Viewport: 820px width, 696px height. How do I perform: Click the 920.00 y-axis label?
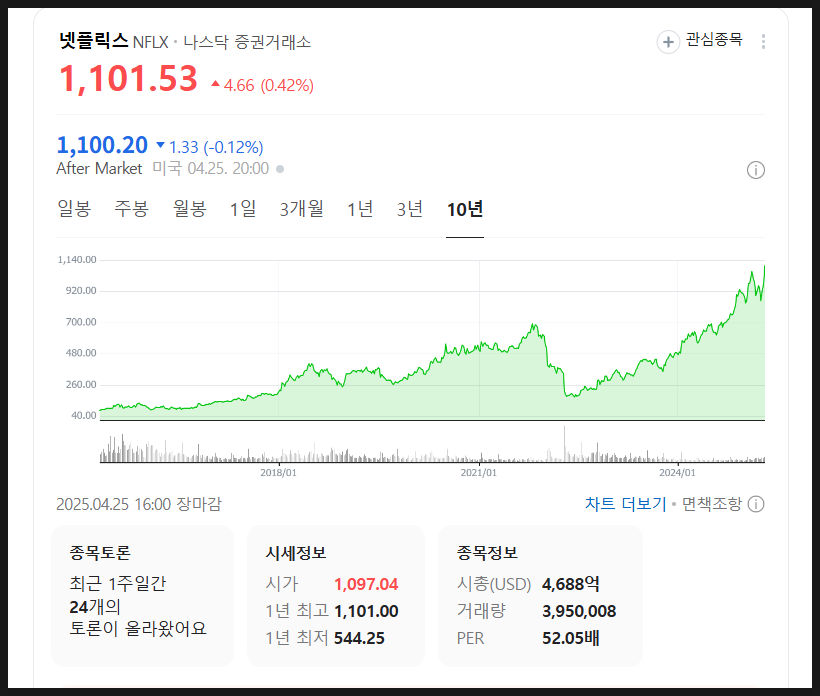(x=81, y=291)
